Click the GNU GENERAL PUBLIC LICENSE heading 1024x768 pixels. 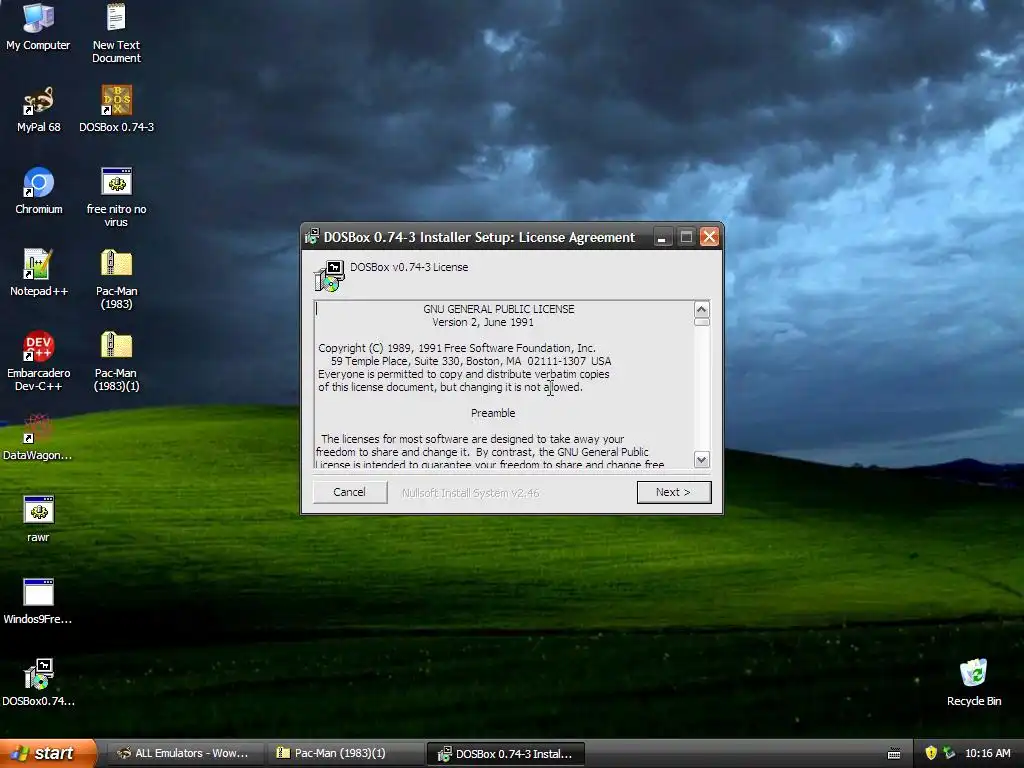[499, 309]
